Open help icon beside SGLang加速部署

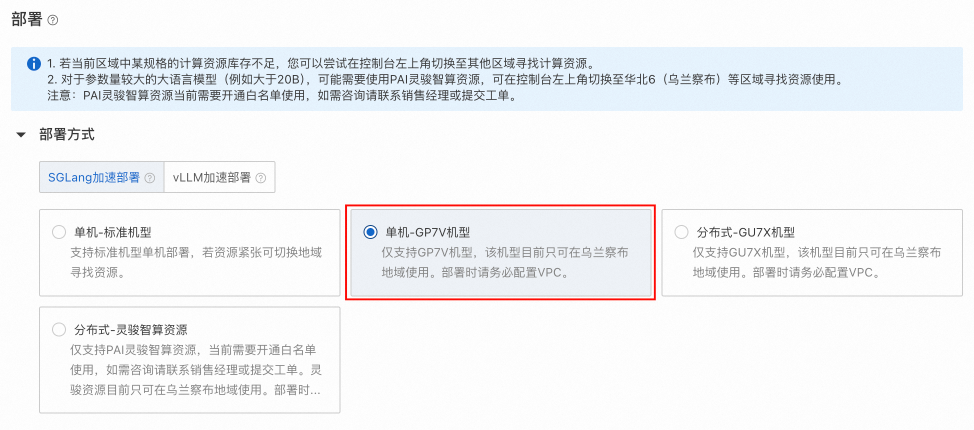(149, 178)
